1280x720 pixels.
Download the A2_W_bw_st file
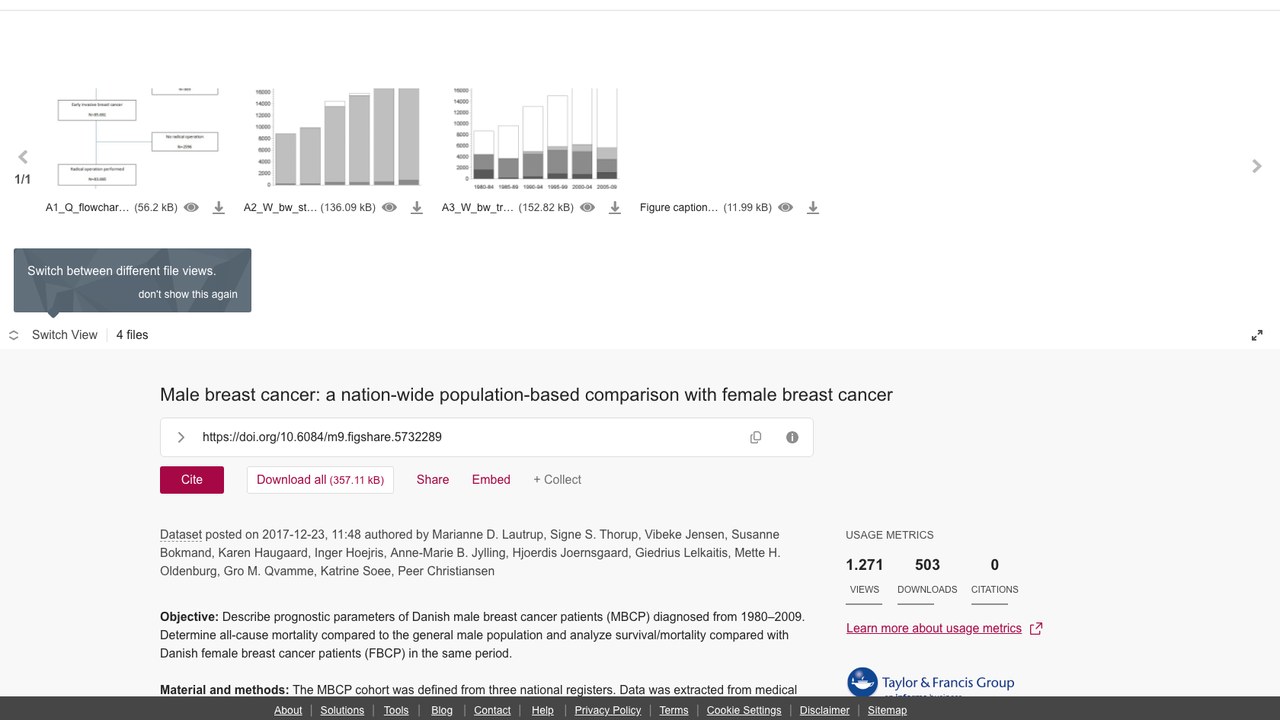click(x=416, y=208)
